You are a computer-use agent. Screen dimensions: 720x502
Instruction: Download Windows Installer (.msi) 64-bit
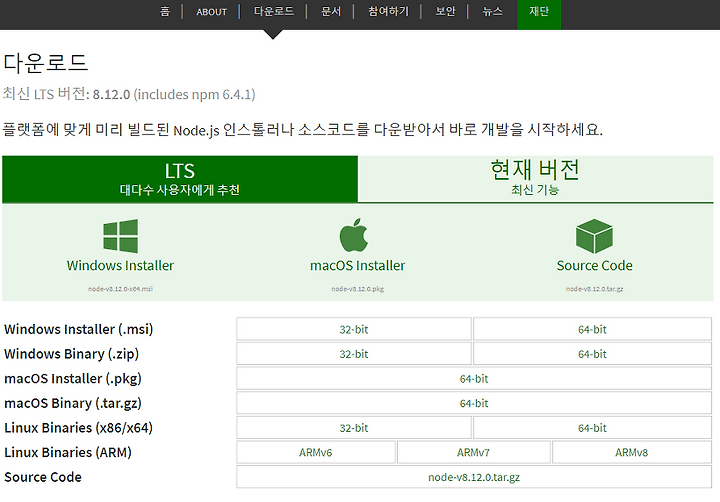coord(592,329)
